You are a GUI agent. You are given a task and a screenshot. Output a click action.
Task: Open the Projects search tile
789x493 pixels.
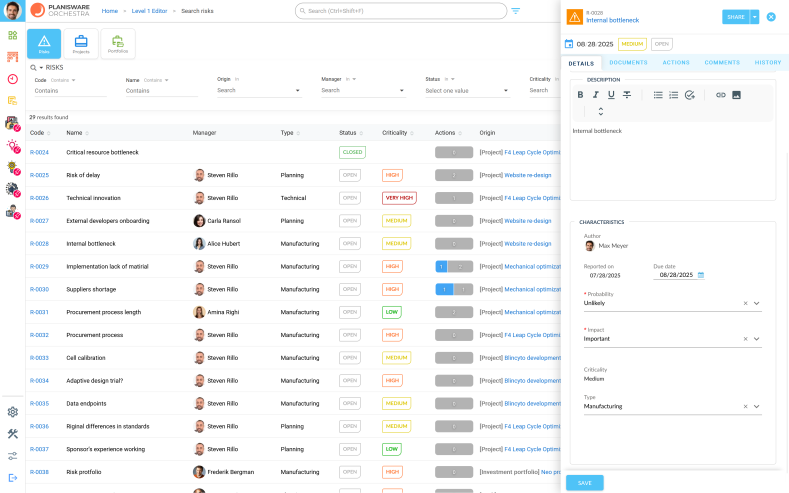tap(81, 43)
